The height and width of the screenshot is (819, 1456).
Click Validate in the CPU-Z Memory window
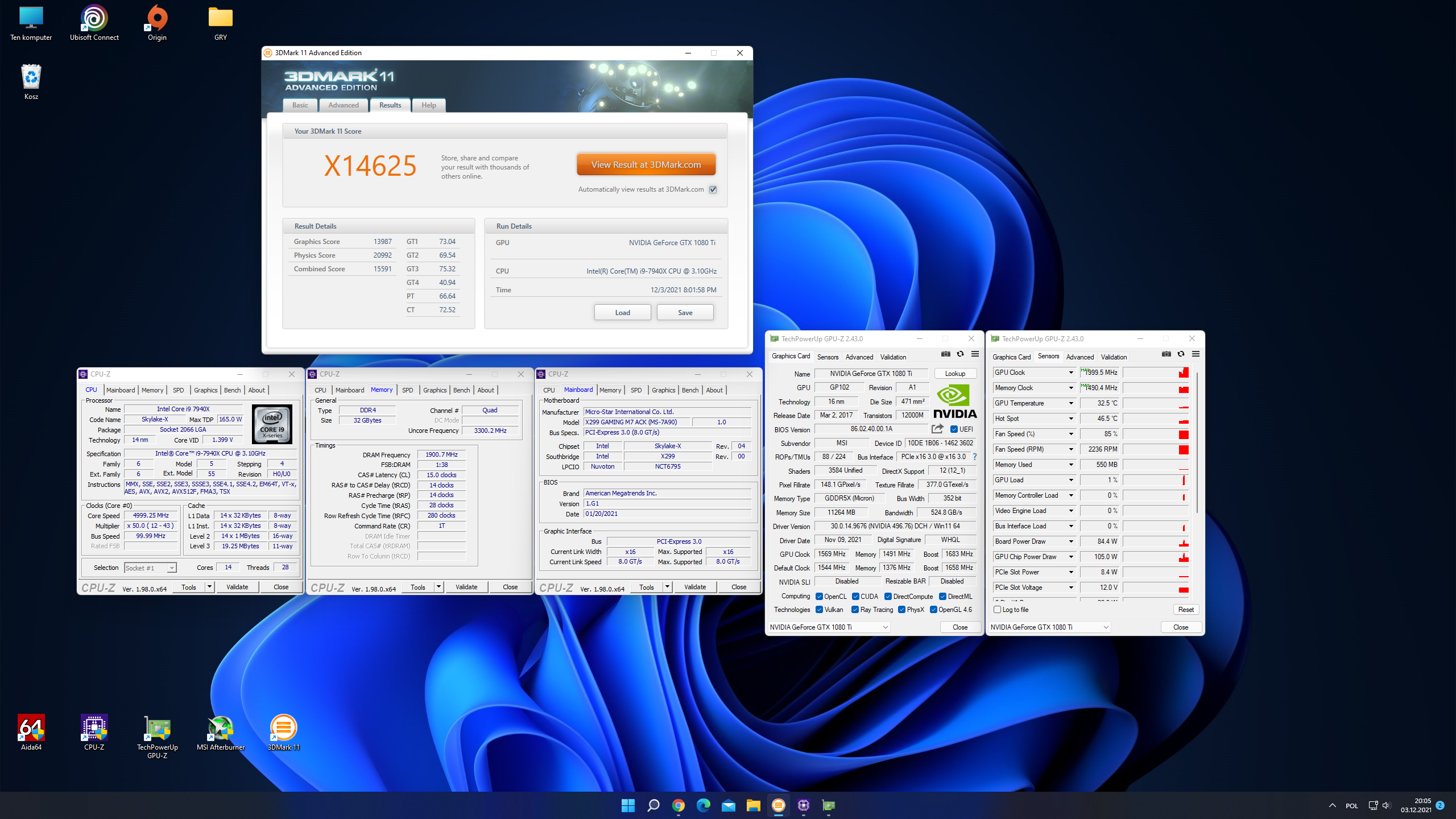coord(466,587)
